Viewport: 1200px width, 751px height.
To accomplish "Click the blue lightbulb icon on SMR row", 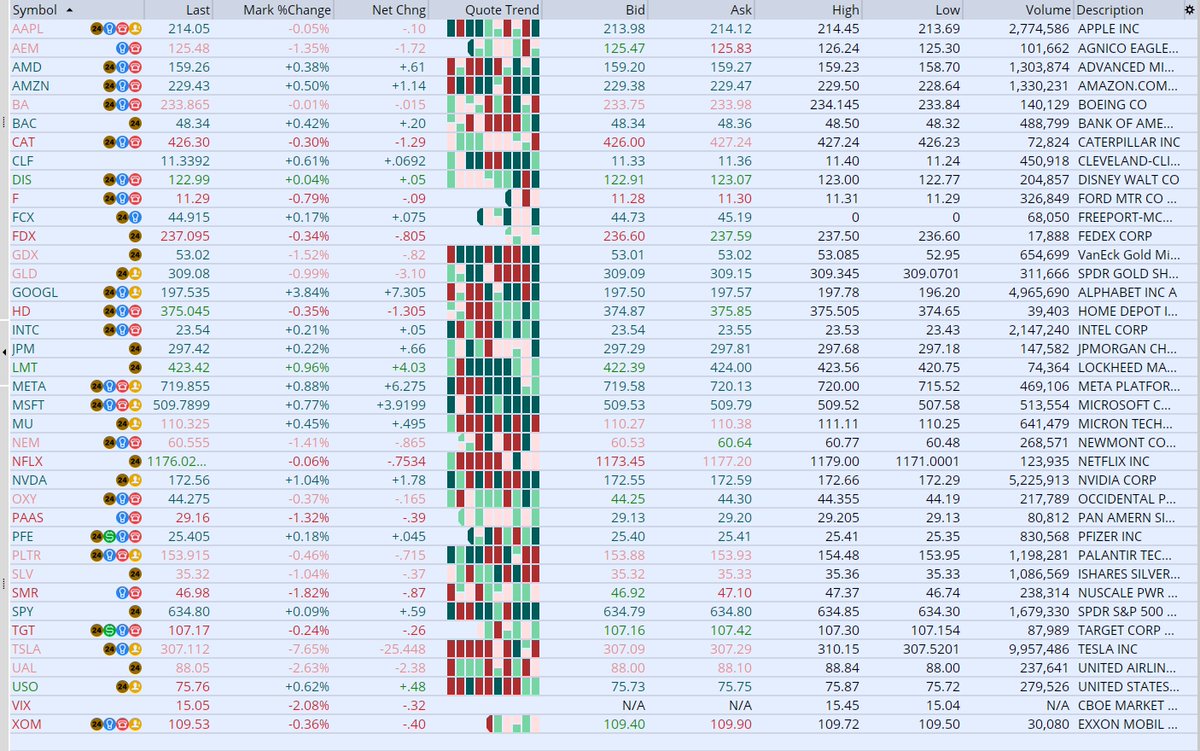I will click(x=121, y=593).
